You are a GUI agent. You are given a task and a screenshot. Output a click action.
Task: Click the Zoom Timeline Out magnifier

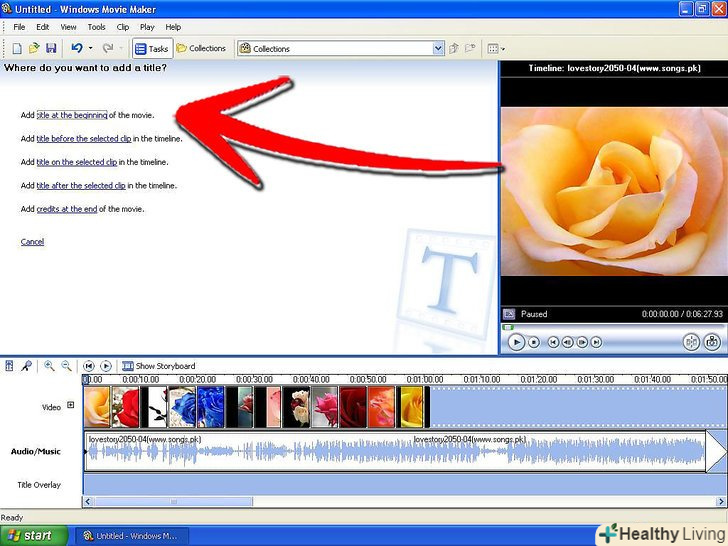click(66, 366)
